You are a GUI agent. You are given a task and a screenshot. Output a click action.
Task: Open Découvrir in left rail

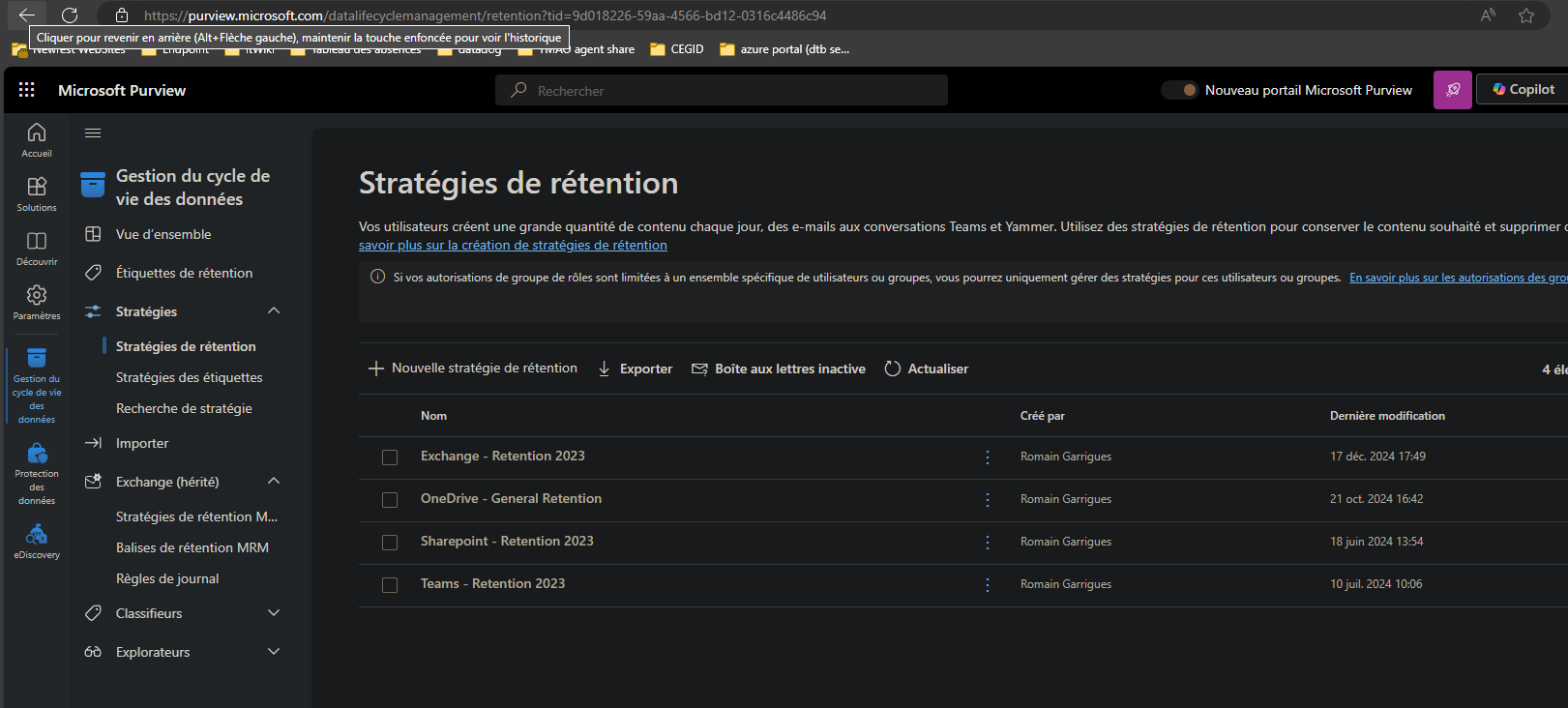pyautogui.click(x=37, y=249)
